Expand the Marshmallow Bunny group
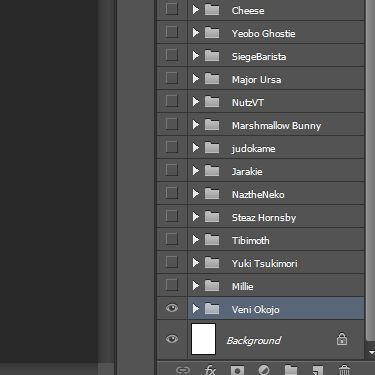The width and height of the screenshot is (375, 375). [196, 125]
